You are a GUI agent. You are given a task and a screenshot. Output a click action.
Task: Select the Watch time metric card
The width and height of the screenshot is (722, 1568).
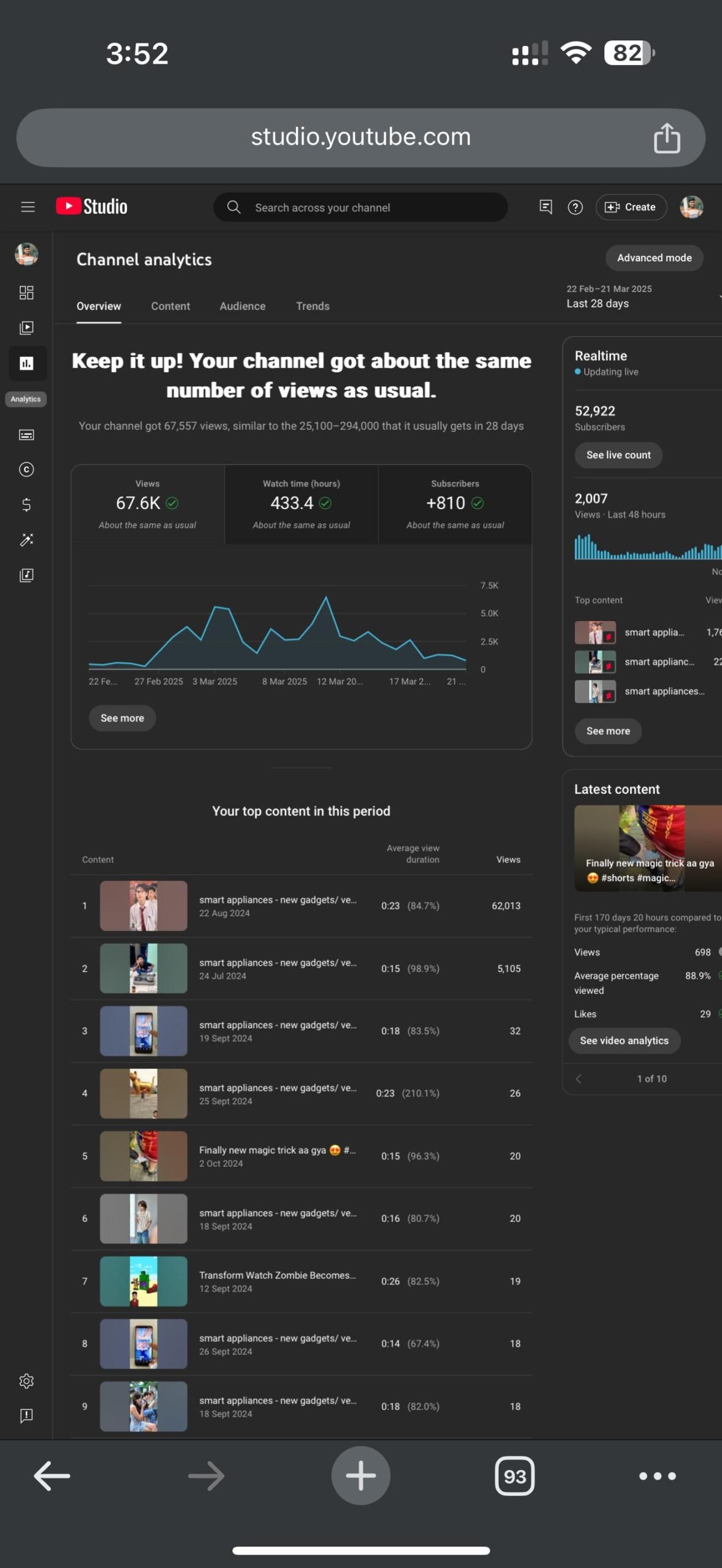[x=302, y=505]
